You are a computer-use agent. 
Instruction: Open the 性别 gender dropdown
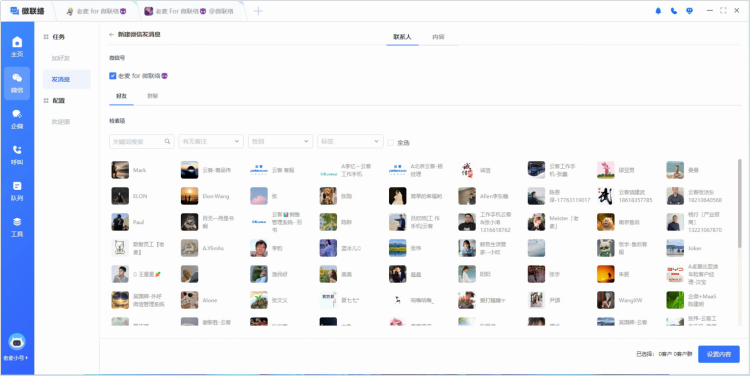coord(280,141)
